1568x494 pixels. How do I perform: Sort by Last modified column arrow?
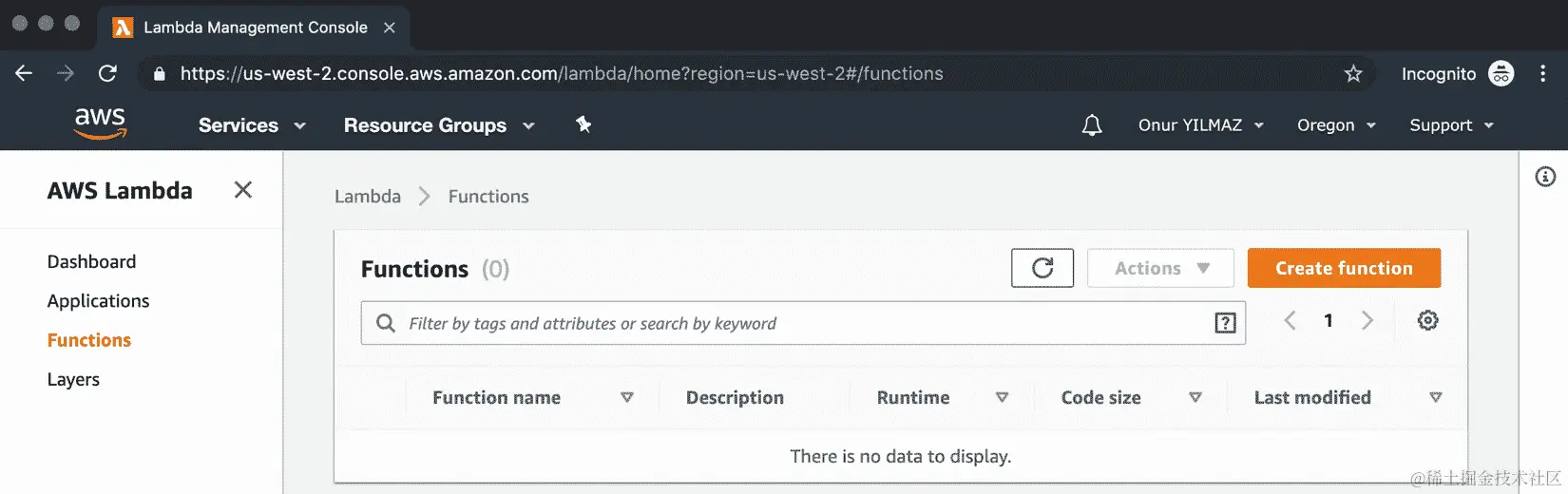(1436, 397)
